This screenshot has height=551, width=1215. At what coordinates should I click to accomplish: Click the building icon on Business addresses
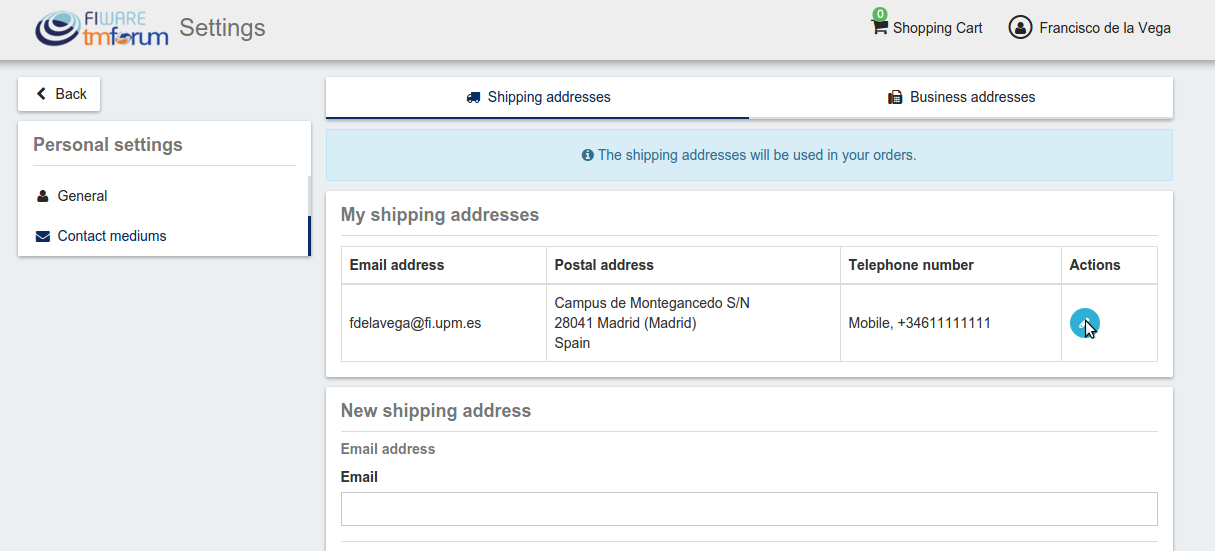(895, 98)
